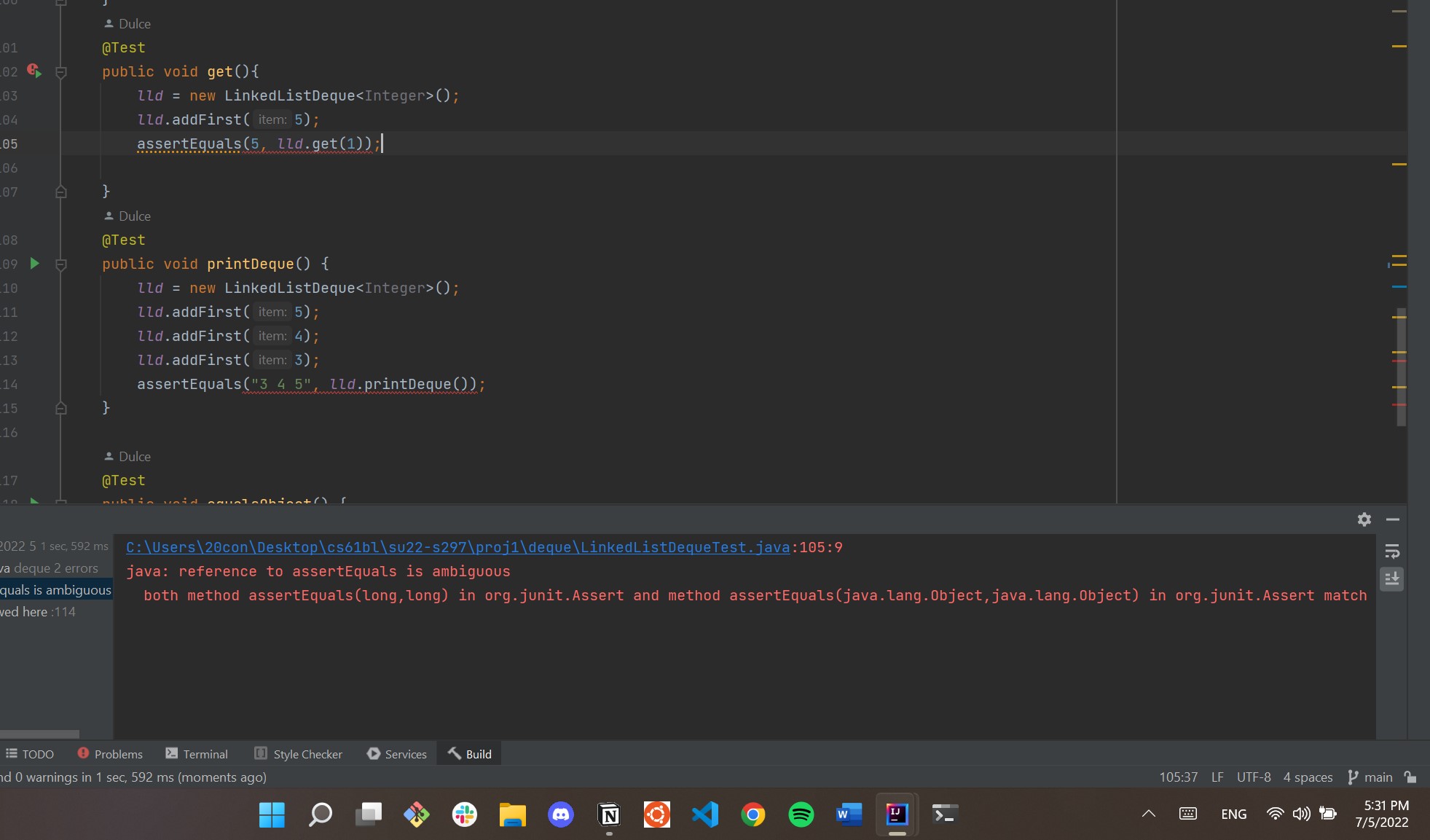The height and width of the screenshot is (840, 1430).
Task: Toggle read-only lock icon in status bar
Action: [1410, 777]
